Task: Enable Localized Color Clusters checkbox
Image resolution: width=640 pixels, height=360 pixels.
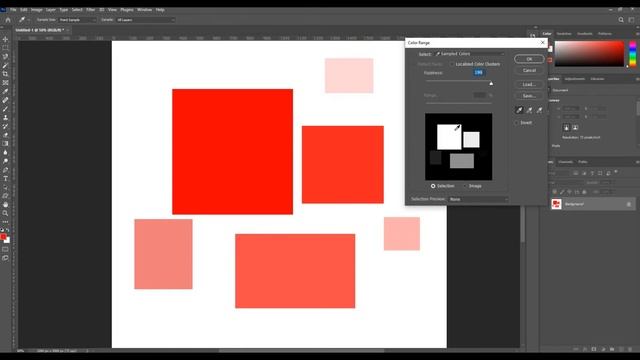Action: pyautogui.click(x=452, y=64)
